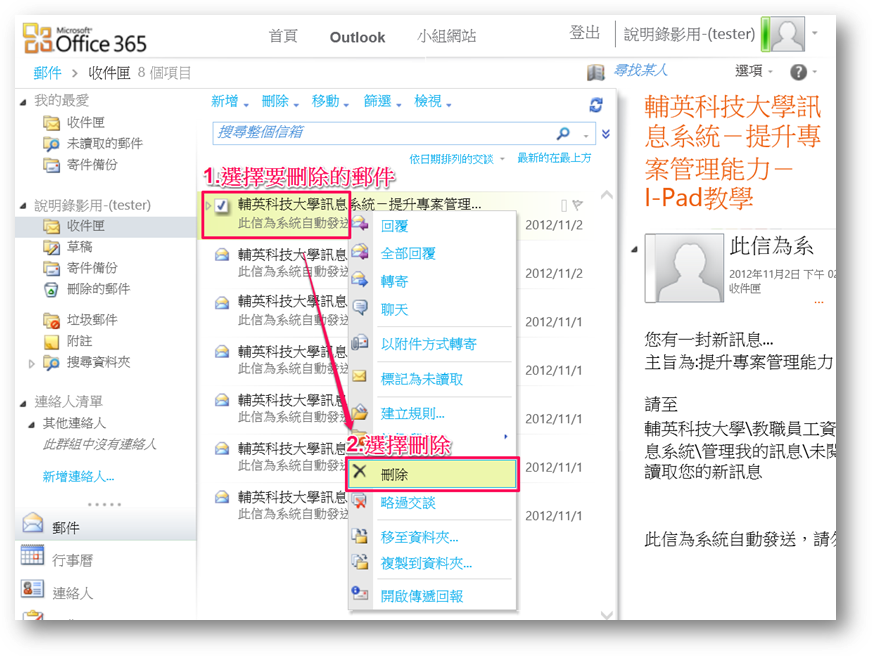Click envelope icon of second message
Image resolution: width=872 pixels, height=656 pixels.
(222, 255)
